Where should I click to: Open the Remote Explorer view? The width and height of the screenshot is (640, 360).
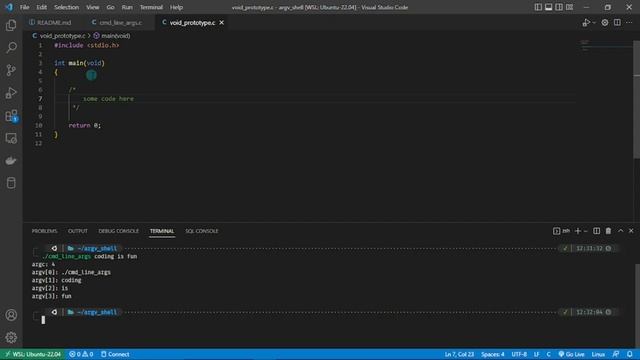tap(11, 138)
